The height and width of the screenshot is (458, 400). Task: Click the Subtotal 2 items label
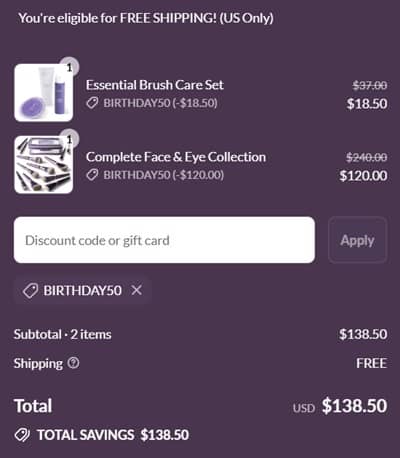(x=63, y=334)
